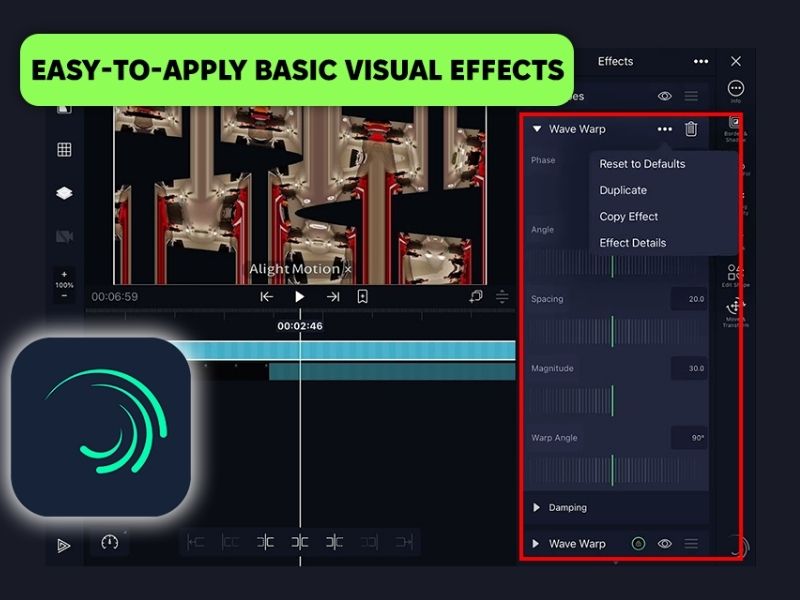The height and width of the screenshot is (600, 800).
Task: Grab the reorder handle of lower Wave Warp
Action: click(691, 544)
